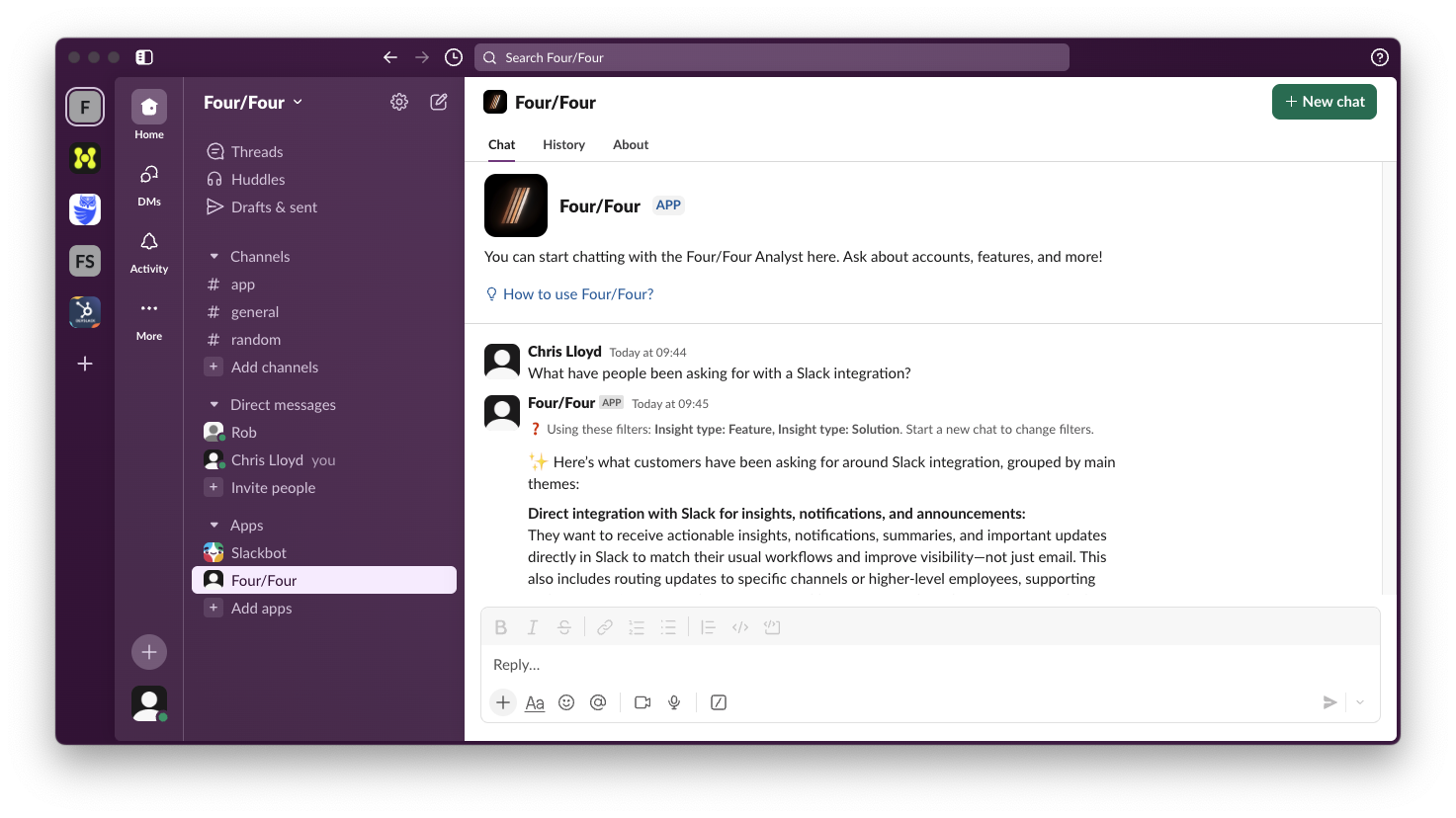Compose a new message
Screen dimensions: 1456x818
click(x=439, y=102)
